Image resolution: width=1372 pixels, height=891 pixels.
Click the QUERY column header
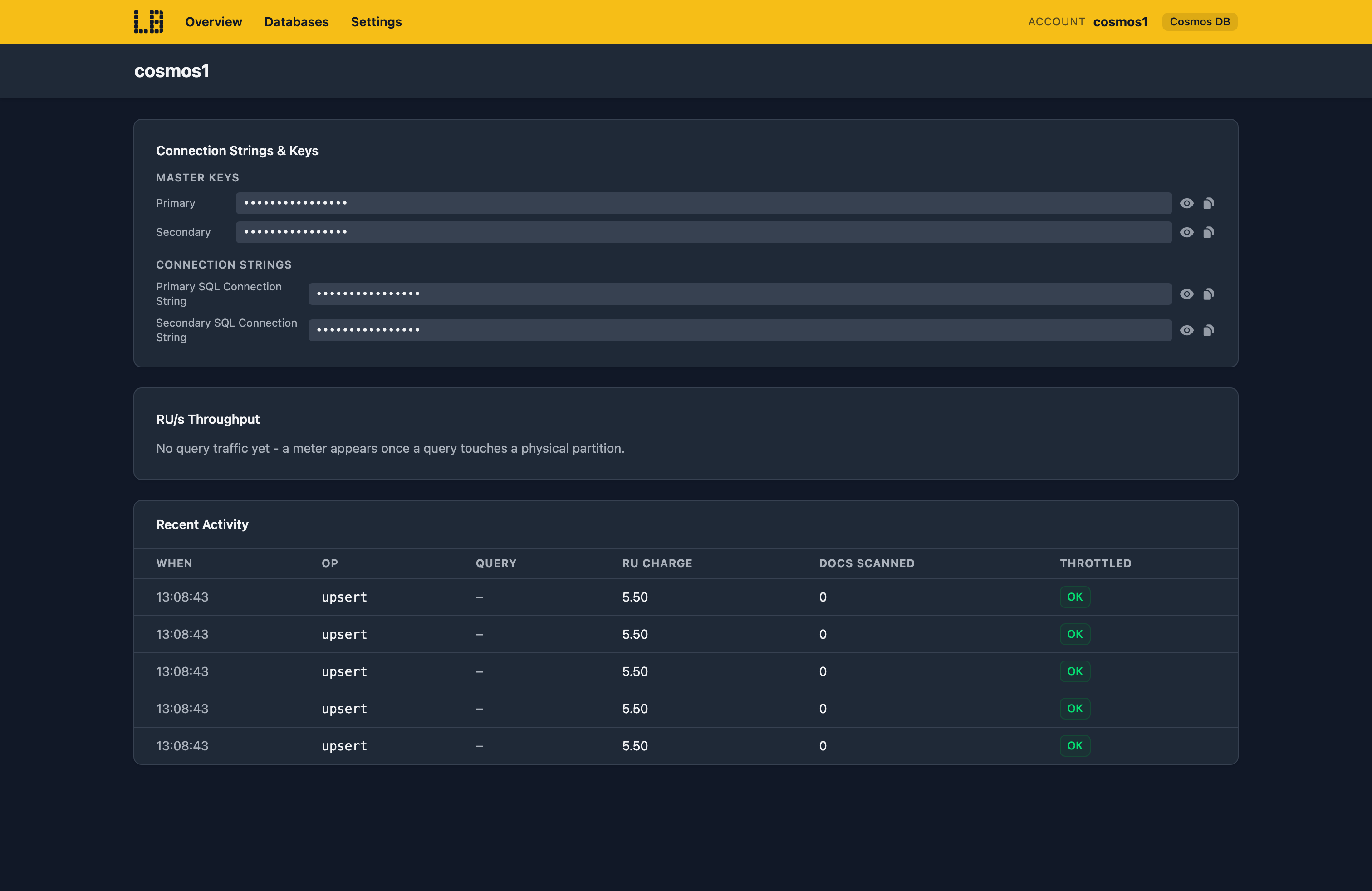point(496,563)
